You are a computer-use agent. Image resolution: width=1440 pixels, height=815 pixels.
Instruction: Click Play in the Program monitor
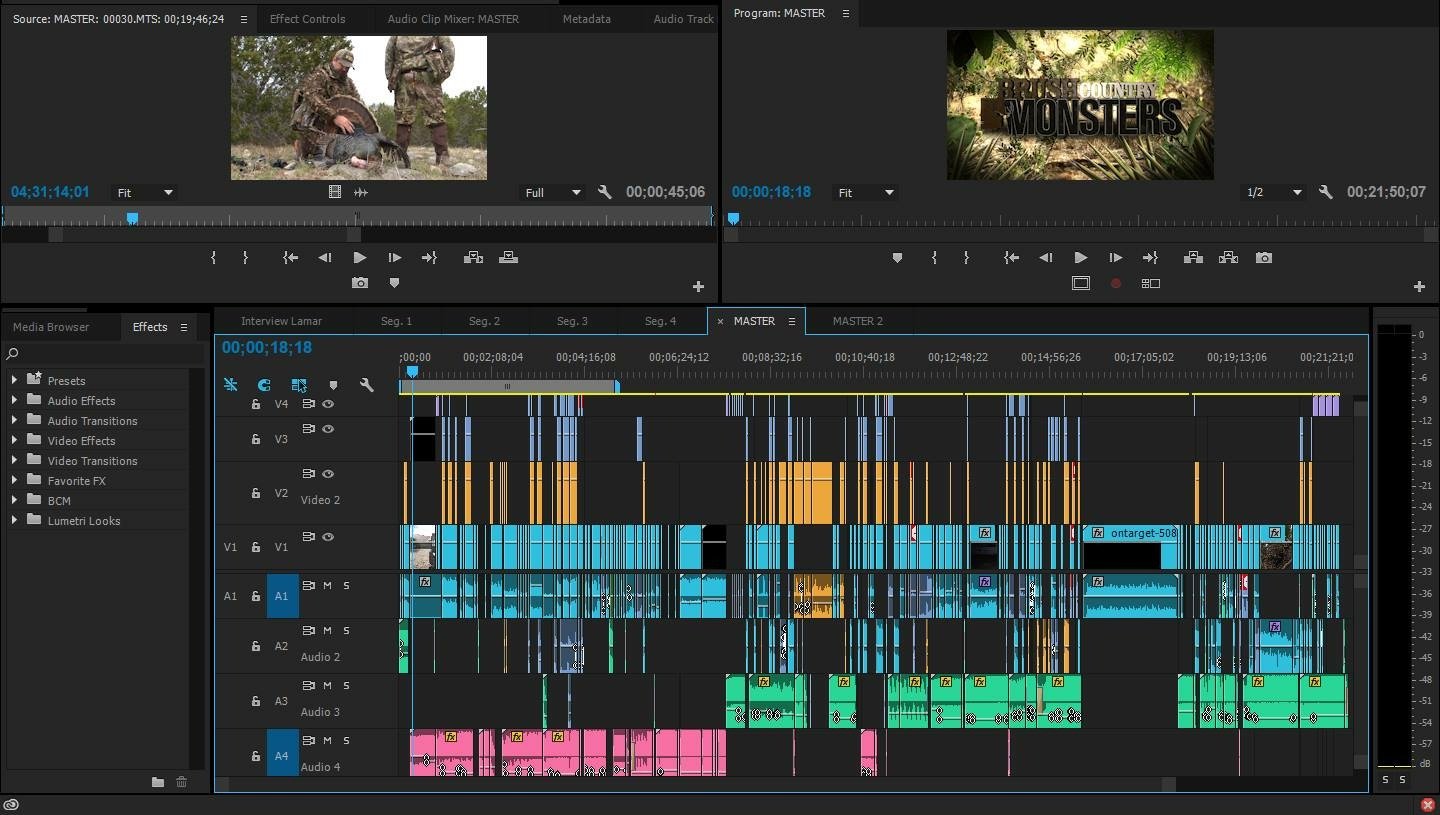[x=1080, y=258]
